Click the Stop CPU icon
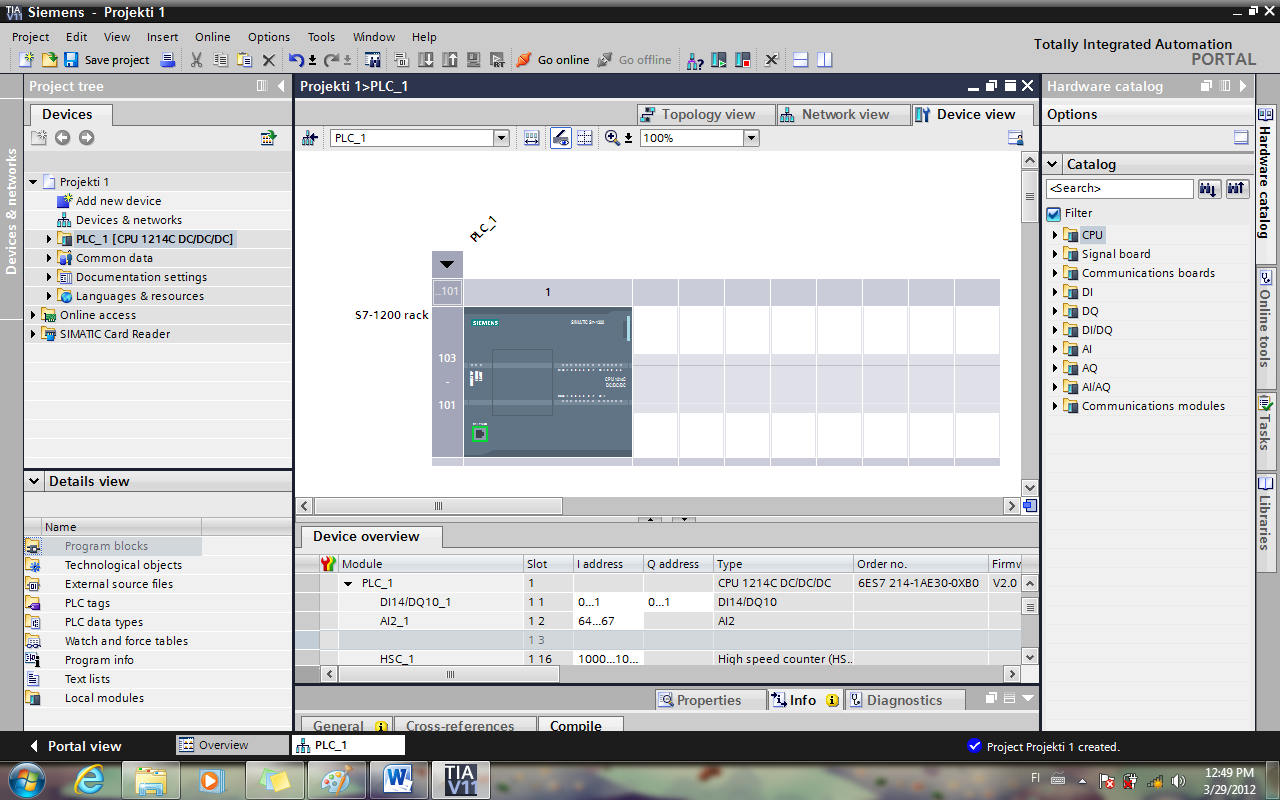1280x800 pixels. [x=743, y=60]
